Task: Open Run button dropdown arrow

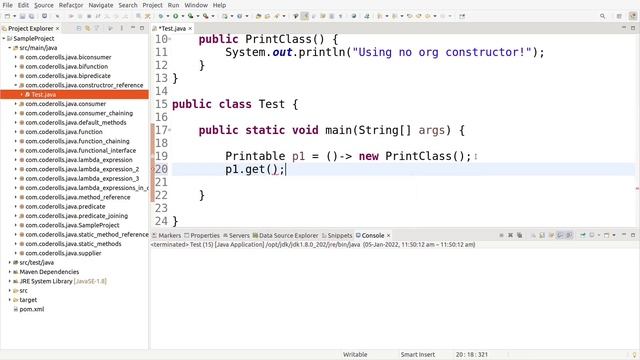Action: click(x=182, y=16)
